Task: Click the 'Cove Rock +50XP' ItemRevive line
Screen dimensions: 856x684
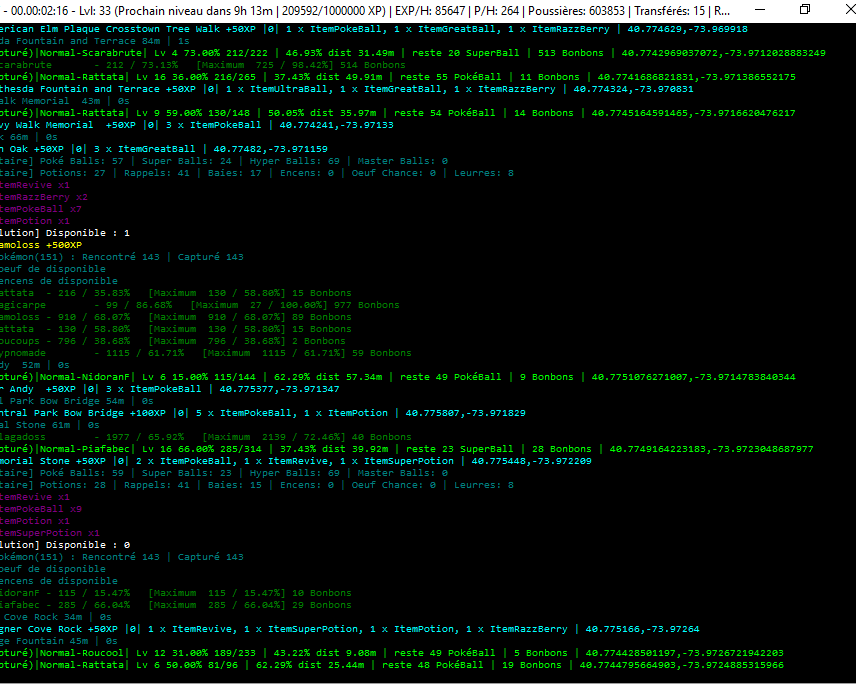Action: pyautogui.click(x=350, y=629)
